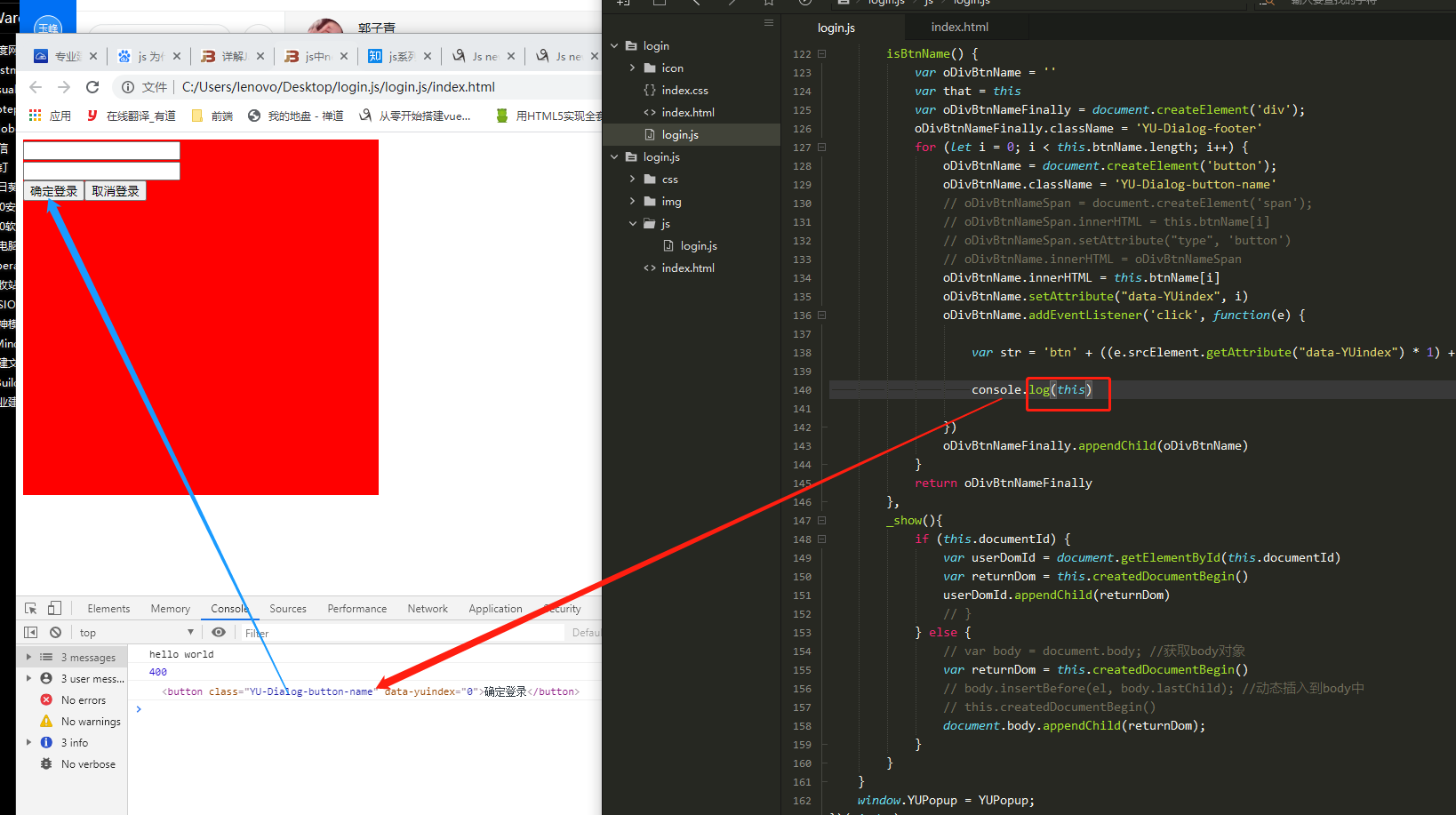Open the Memory DevTools tab
Viewport: 1456px width, 815px height.
point(171,609)
